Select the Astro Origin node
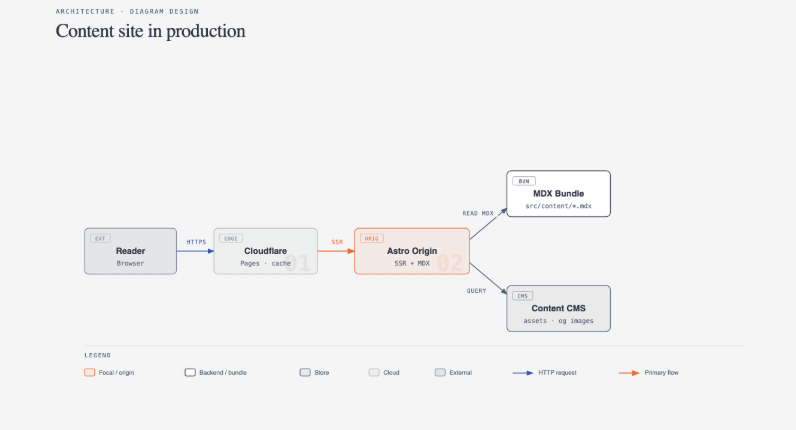Image resolution: width=796 pixels, height=430 pixels. pos(412,251)
